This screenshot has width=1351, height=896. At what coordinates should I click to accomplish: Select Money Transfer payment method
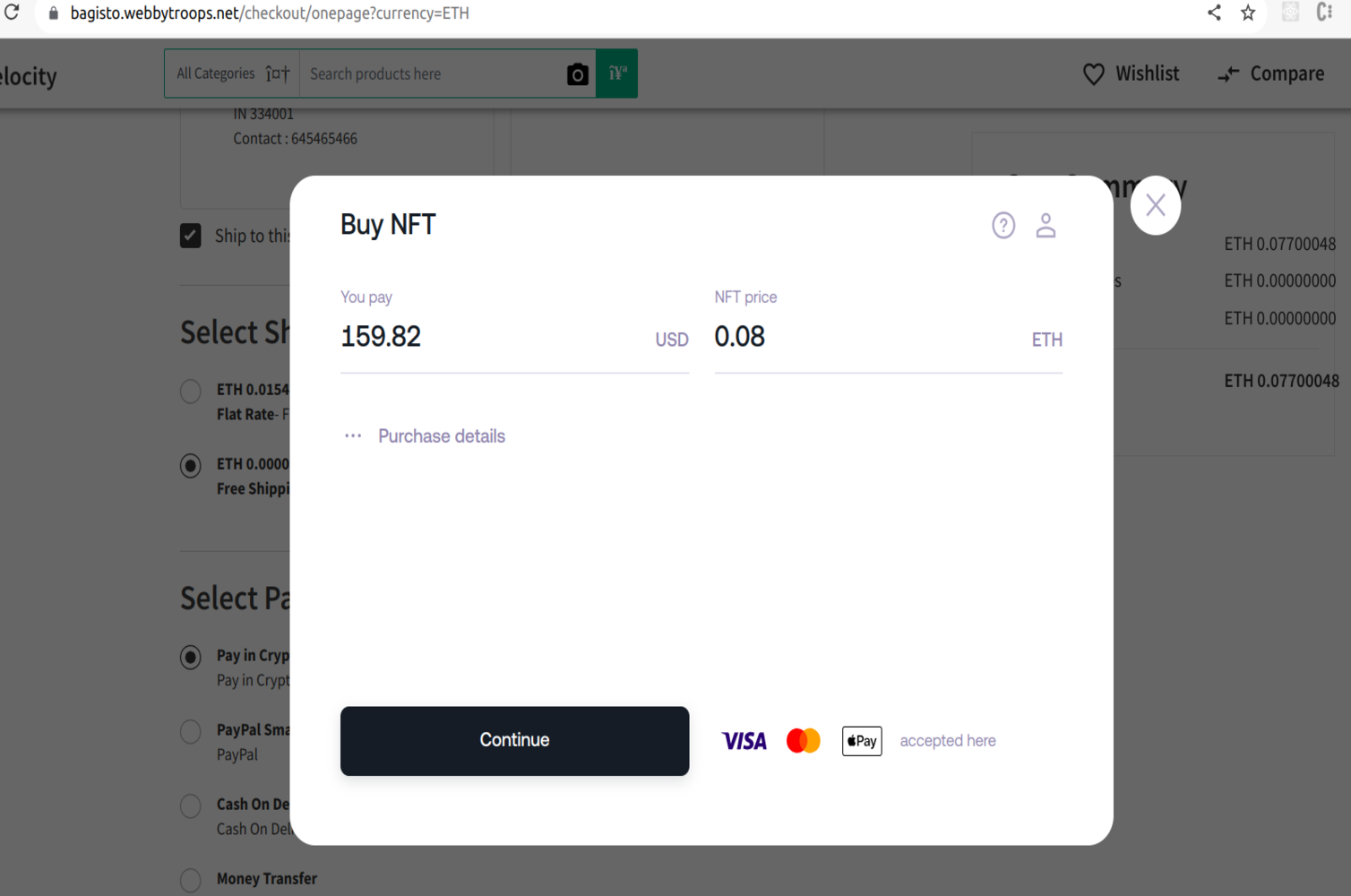point(190,880)
